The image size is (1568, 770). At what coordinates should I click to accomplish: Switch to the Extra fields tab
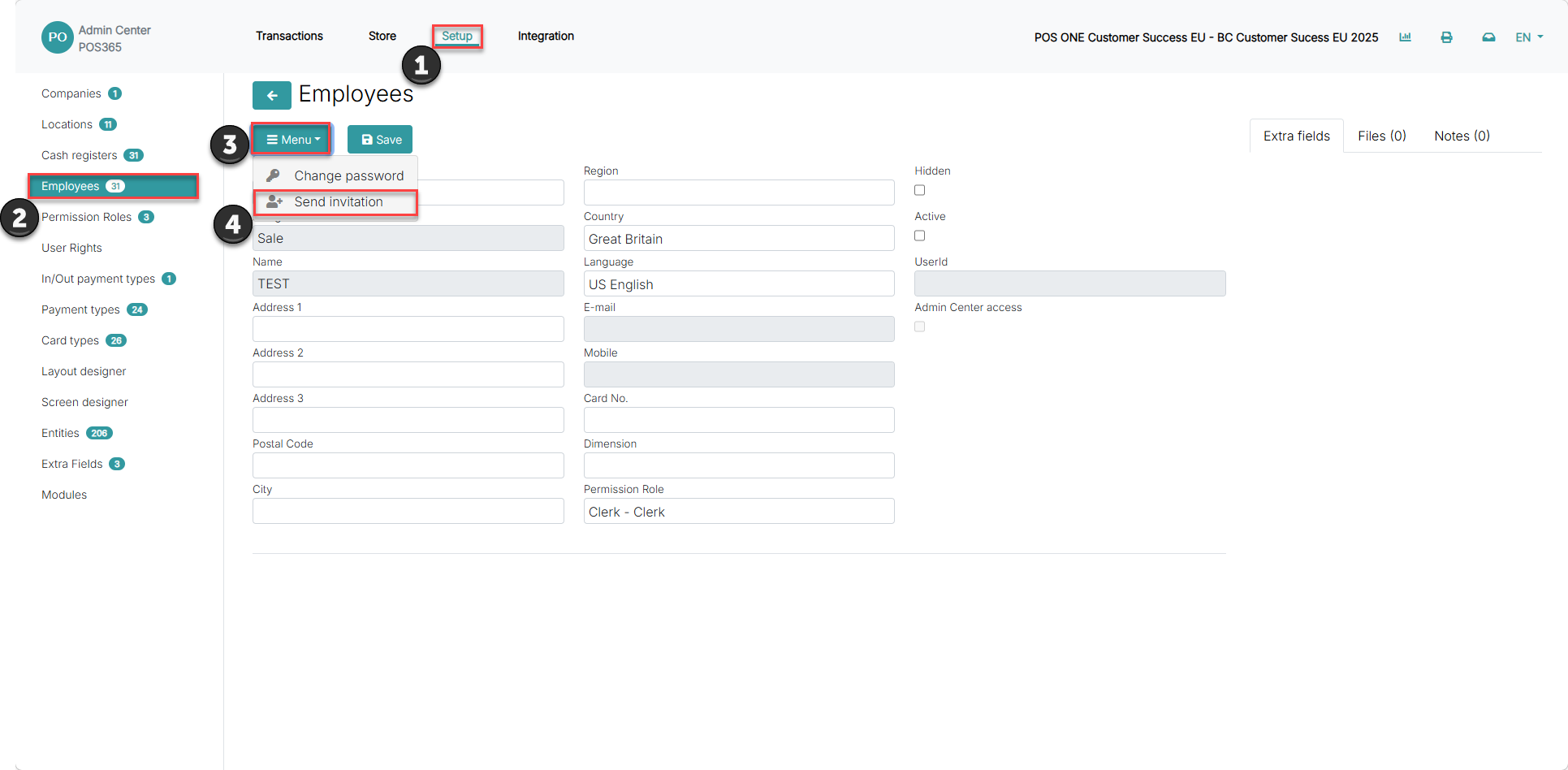click(1297, 136)
